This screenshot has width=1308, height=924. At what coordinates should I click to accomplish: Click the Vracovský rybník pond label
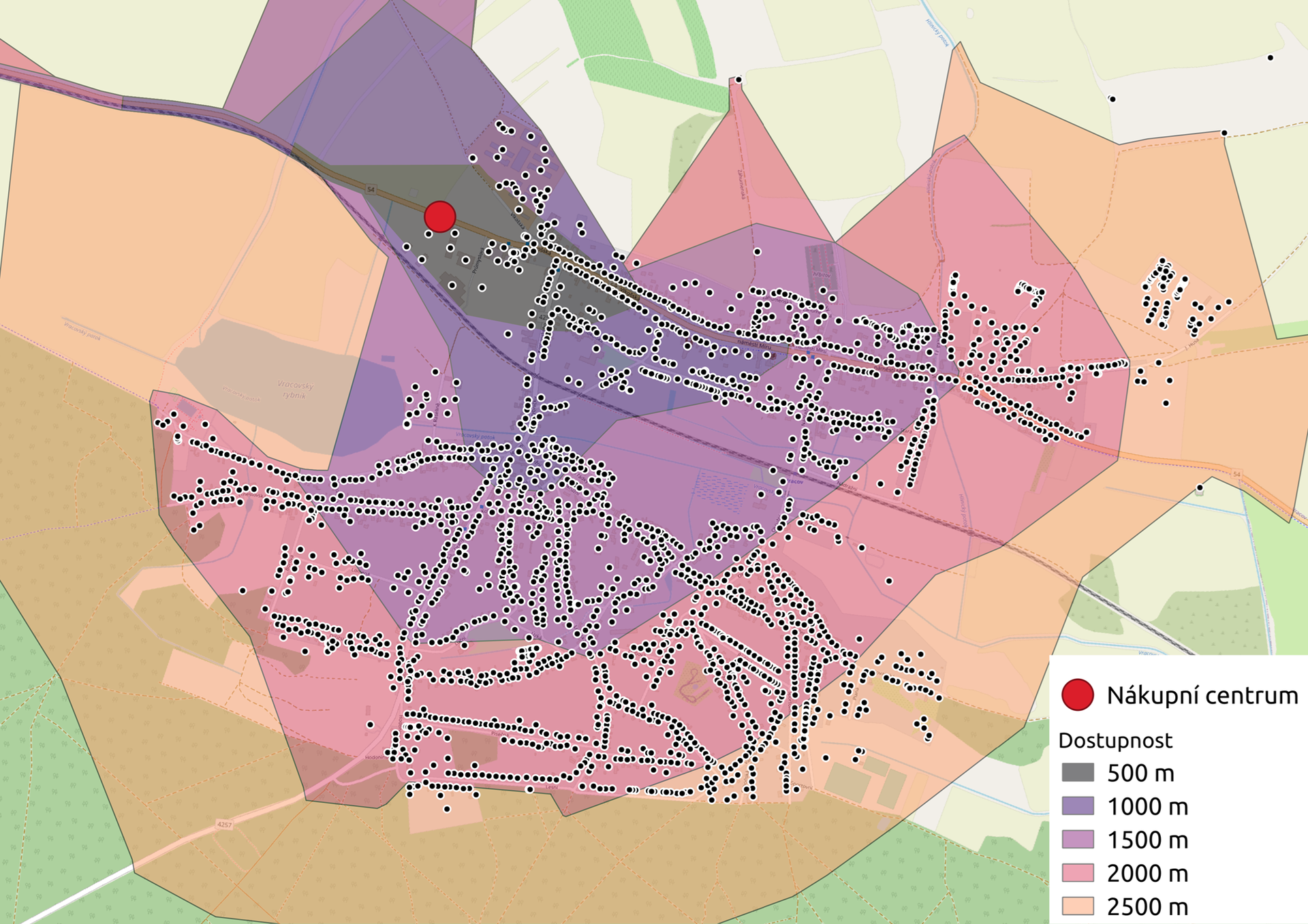coord(296,389)
